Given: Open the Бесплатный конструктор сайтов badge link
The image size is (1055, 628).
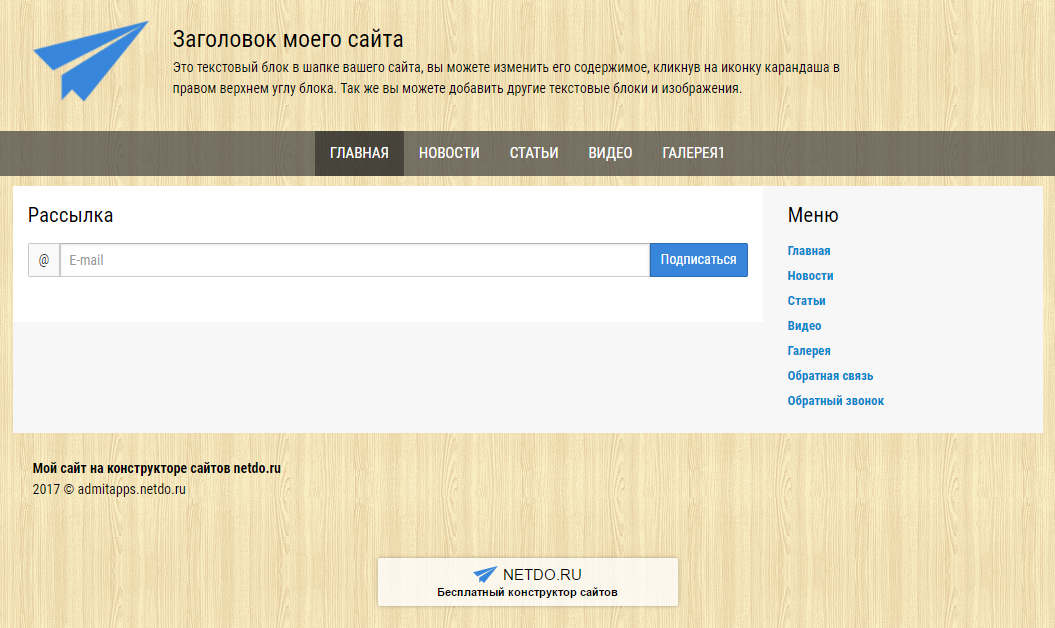Looking at the screenshot, I should (x=527, y=592).
